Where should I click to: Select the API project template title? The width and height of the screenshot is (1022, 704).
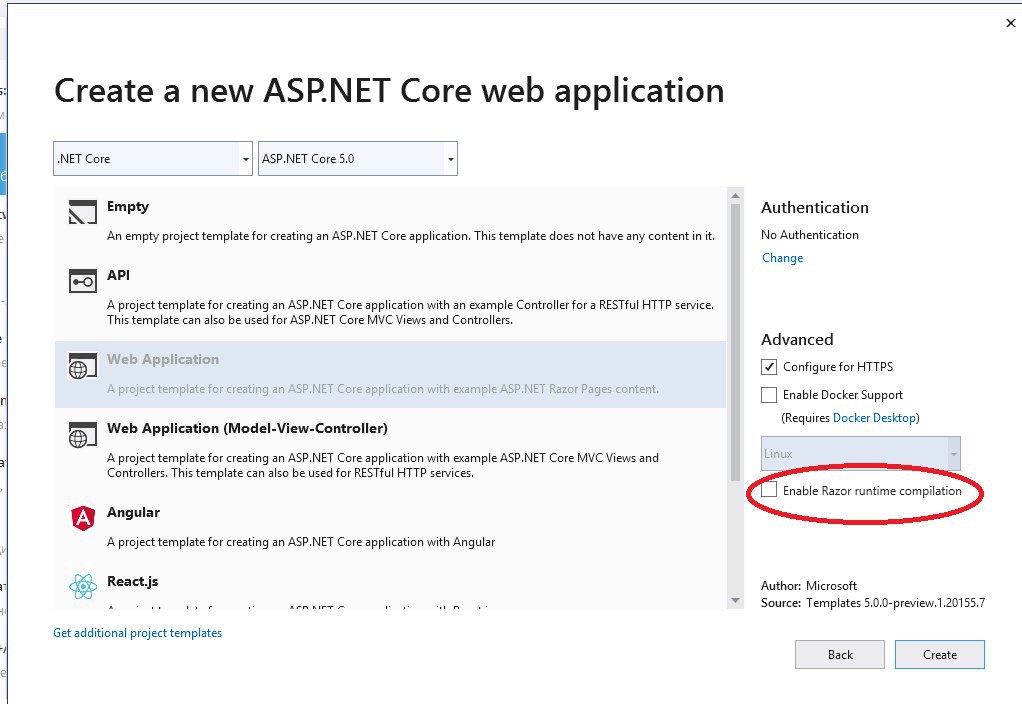(x=118, y=275)
